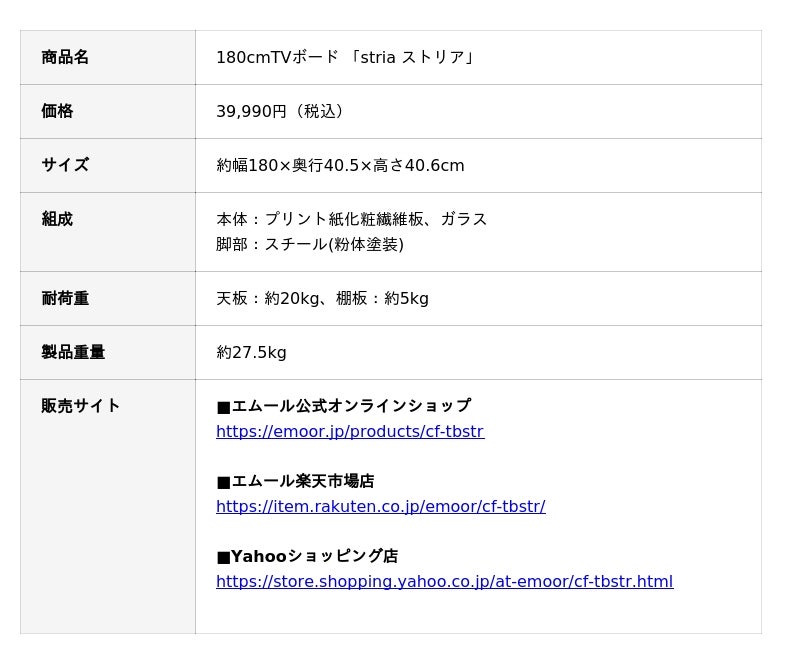Open the emoor.jp official shop link
The height and width of the screenshot is (664, 800).
[349, 432]
